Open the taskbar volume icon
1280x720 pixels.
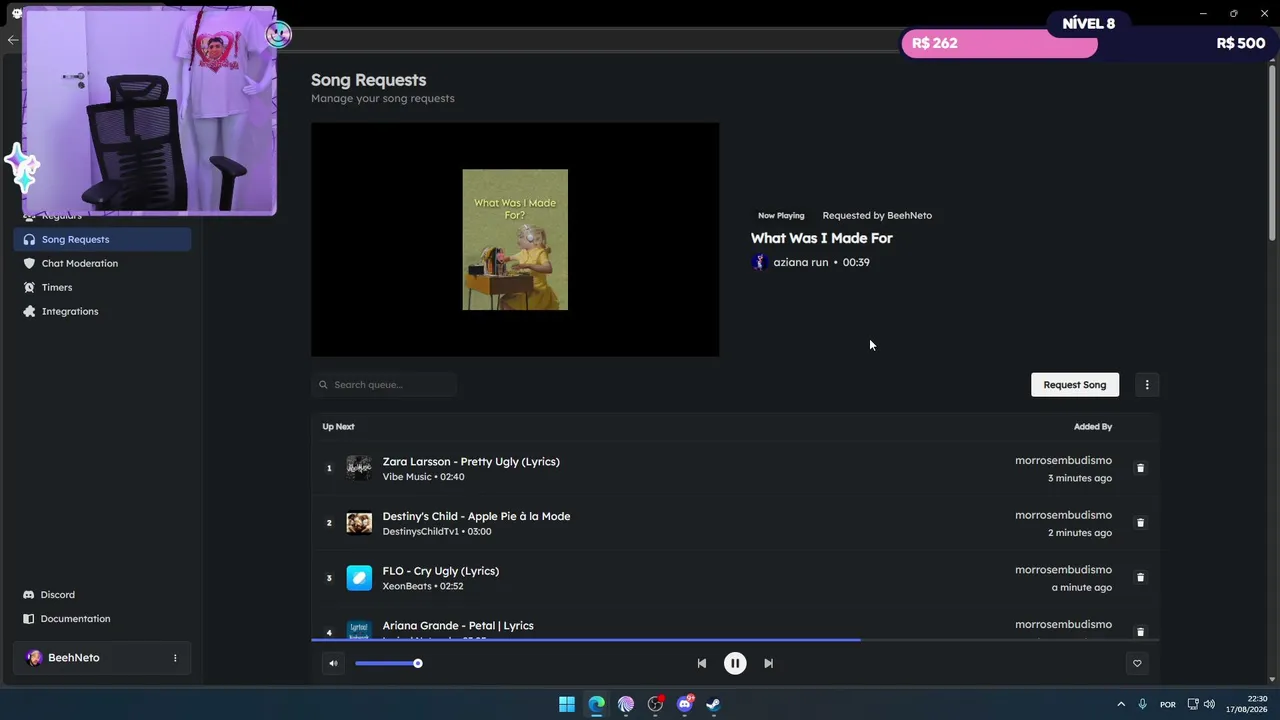tap(1209, 704)
